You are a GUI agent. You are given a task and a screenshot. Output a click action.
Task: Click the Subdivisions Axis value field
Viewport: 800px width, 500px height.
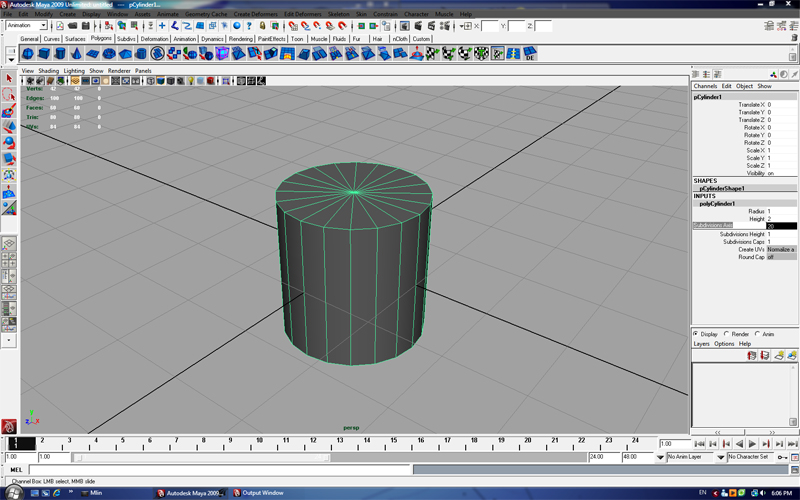click(781, 226)
